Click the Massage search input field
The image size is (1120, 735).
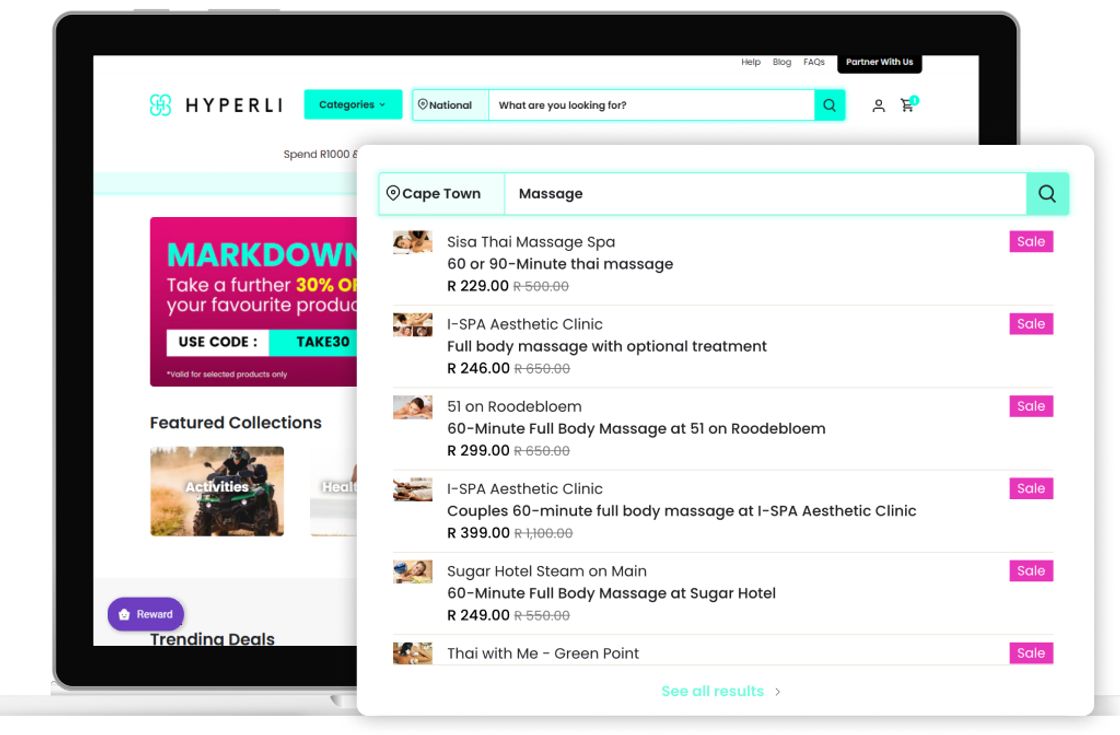766,194
